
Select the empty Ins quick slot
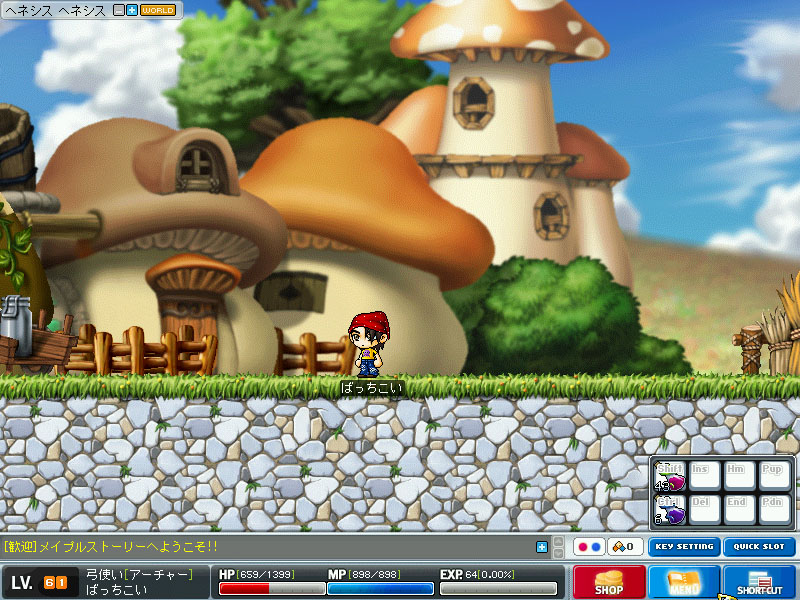tap(702, 477)
